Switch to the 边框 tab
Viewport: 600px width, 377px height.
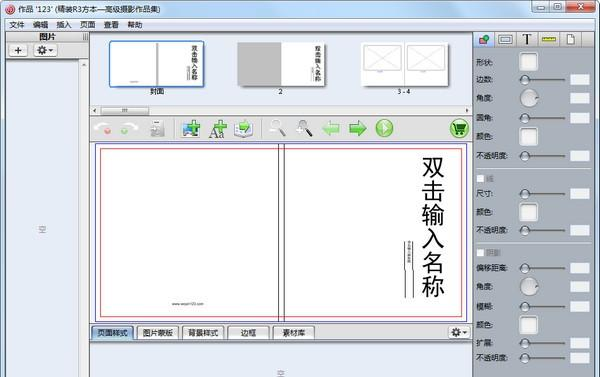(x=248, y=333)
